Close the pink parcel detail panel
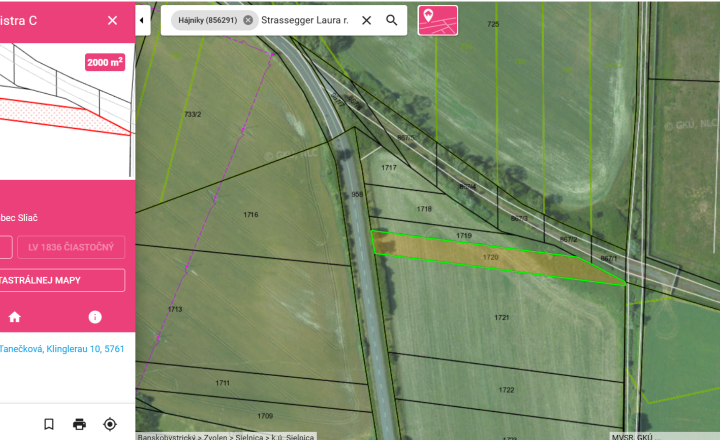720x440 pixels. coord(112,20)
